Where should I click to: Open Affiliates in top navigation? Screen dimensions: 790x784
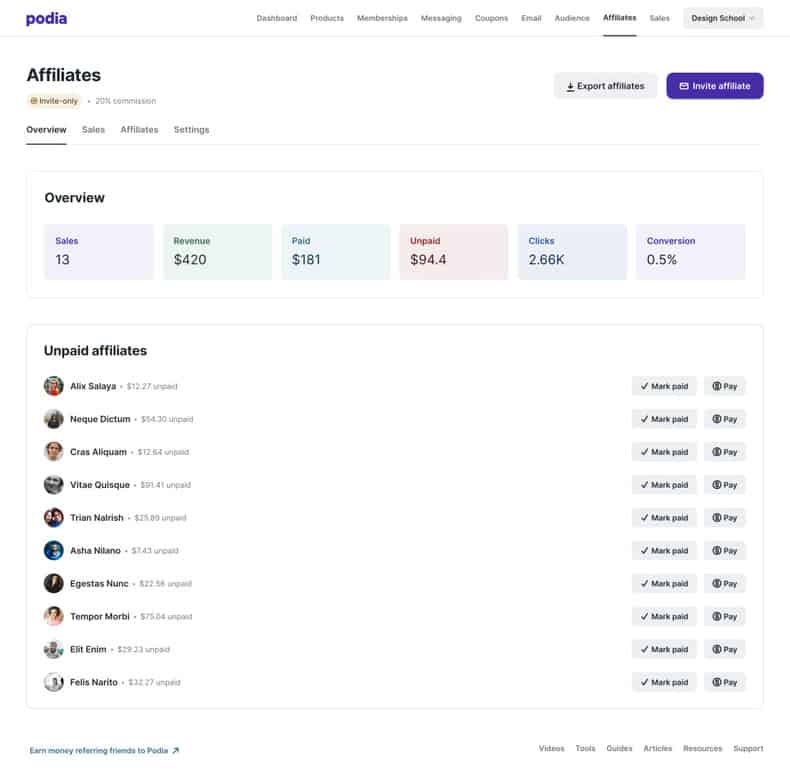point(619,18)
